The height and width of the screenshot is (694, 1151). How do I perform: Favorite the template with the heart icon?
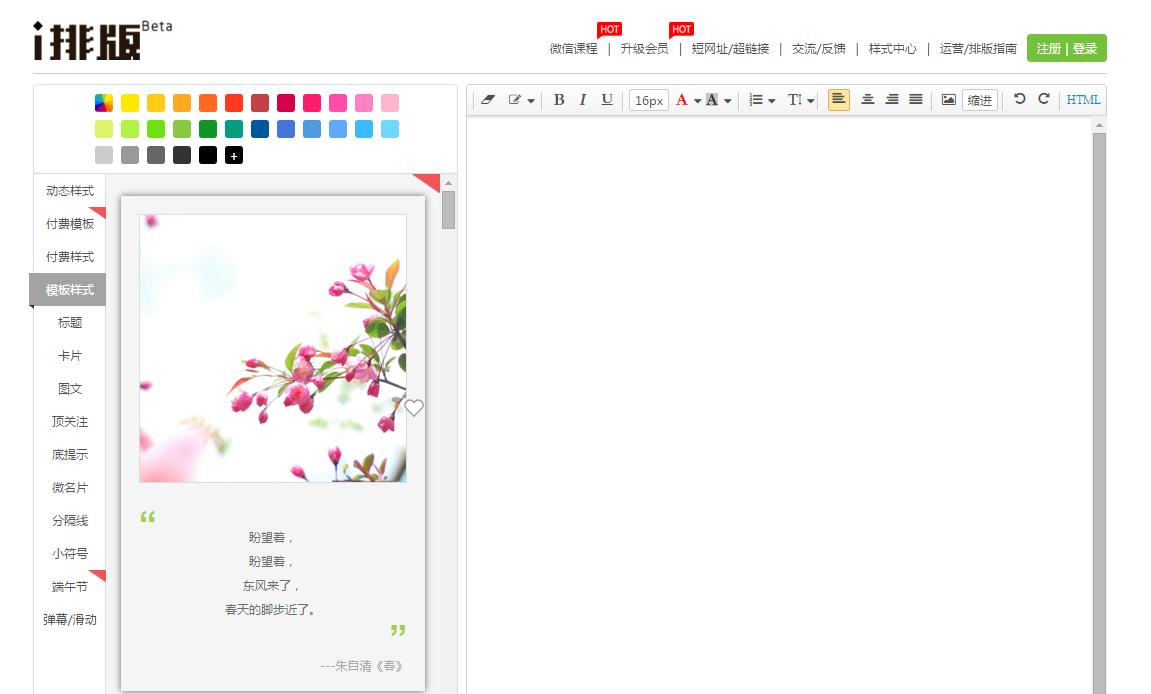pos(414,408)
